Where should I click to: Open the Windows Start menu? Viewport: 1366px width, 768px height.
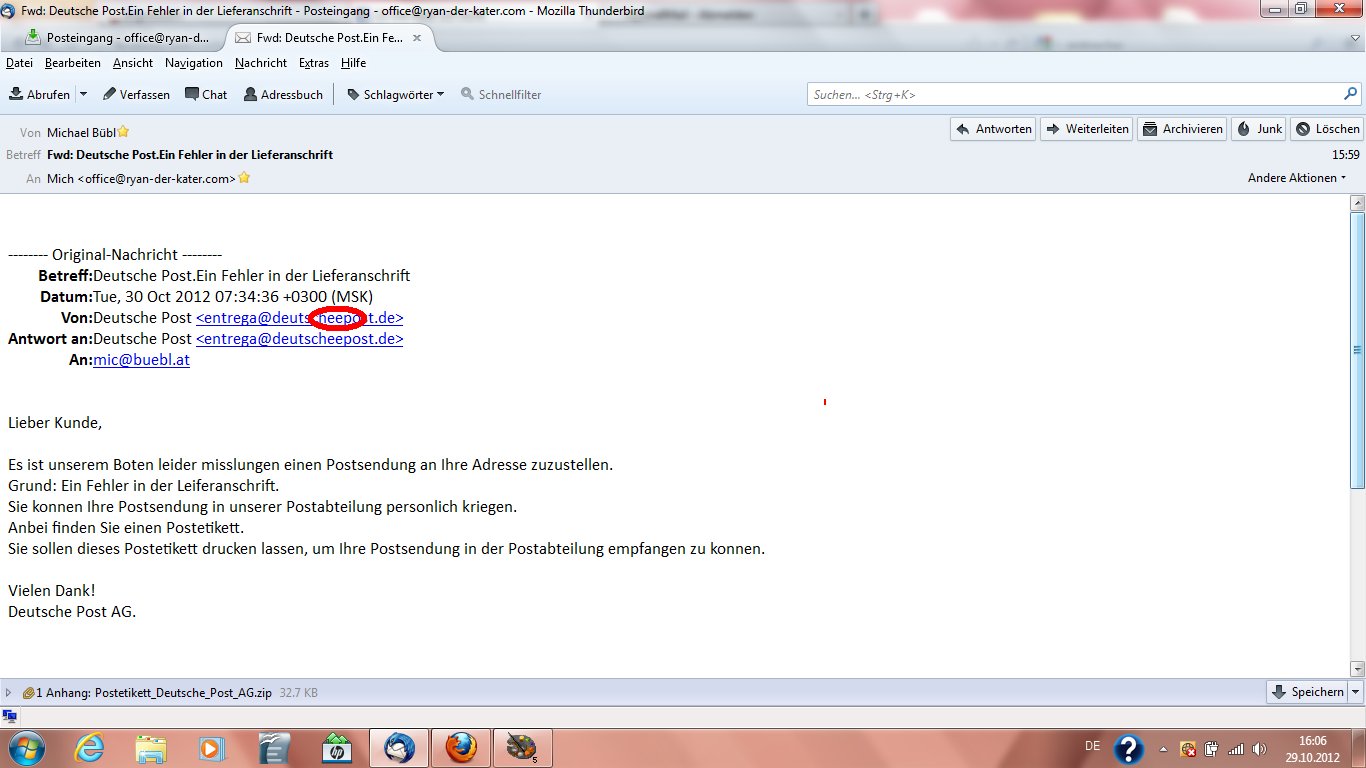point(25,747)
